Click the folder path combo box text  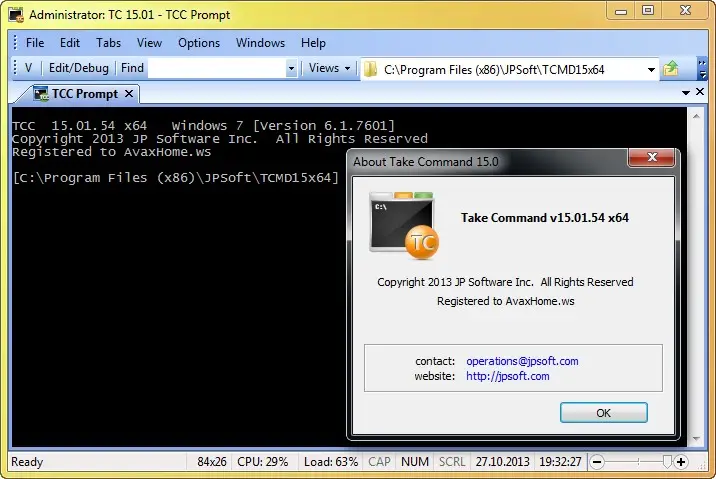point(494,70)
